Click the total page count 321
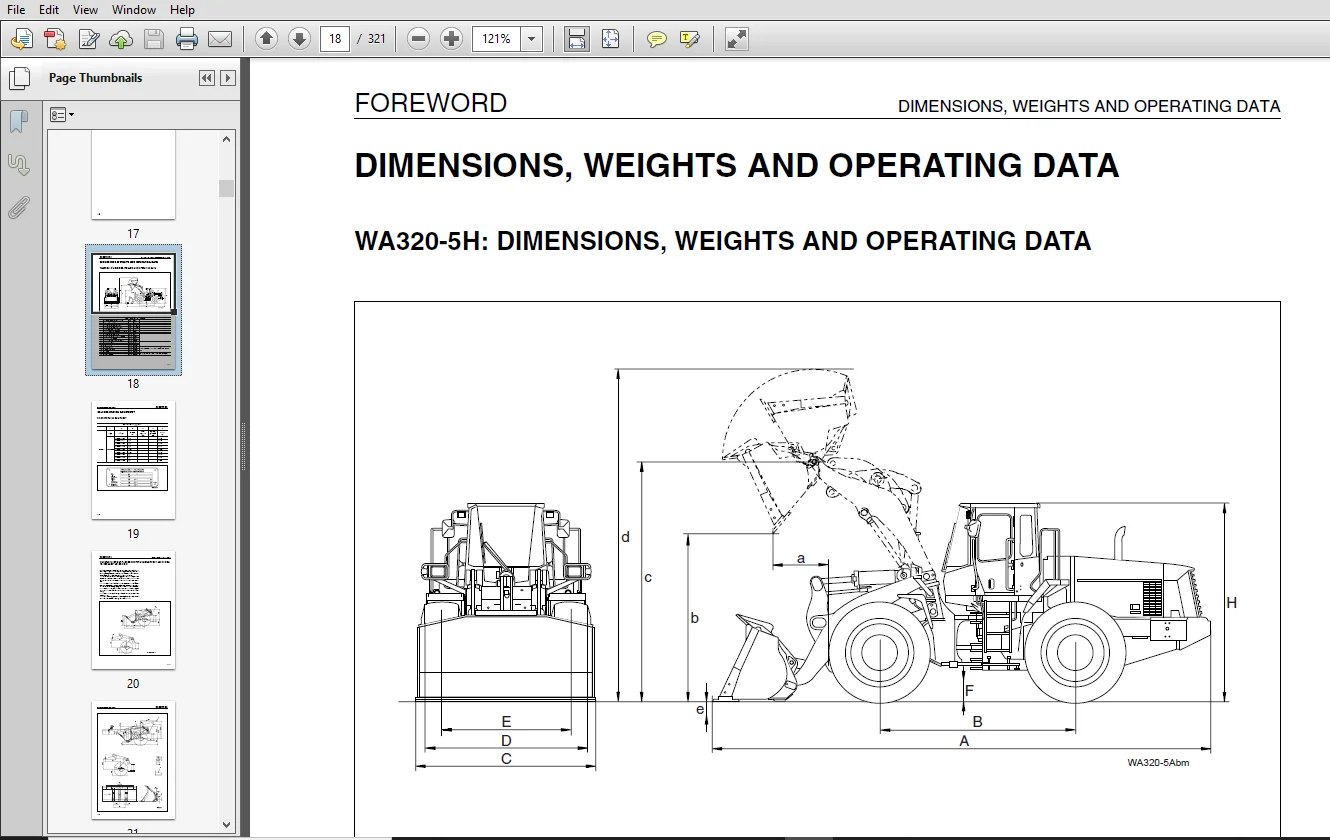 pyautogui.click(x=376, y=39)
